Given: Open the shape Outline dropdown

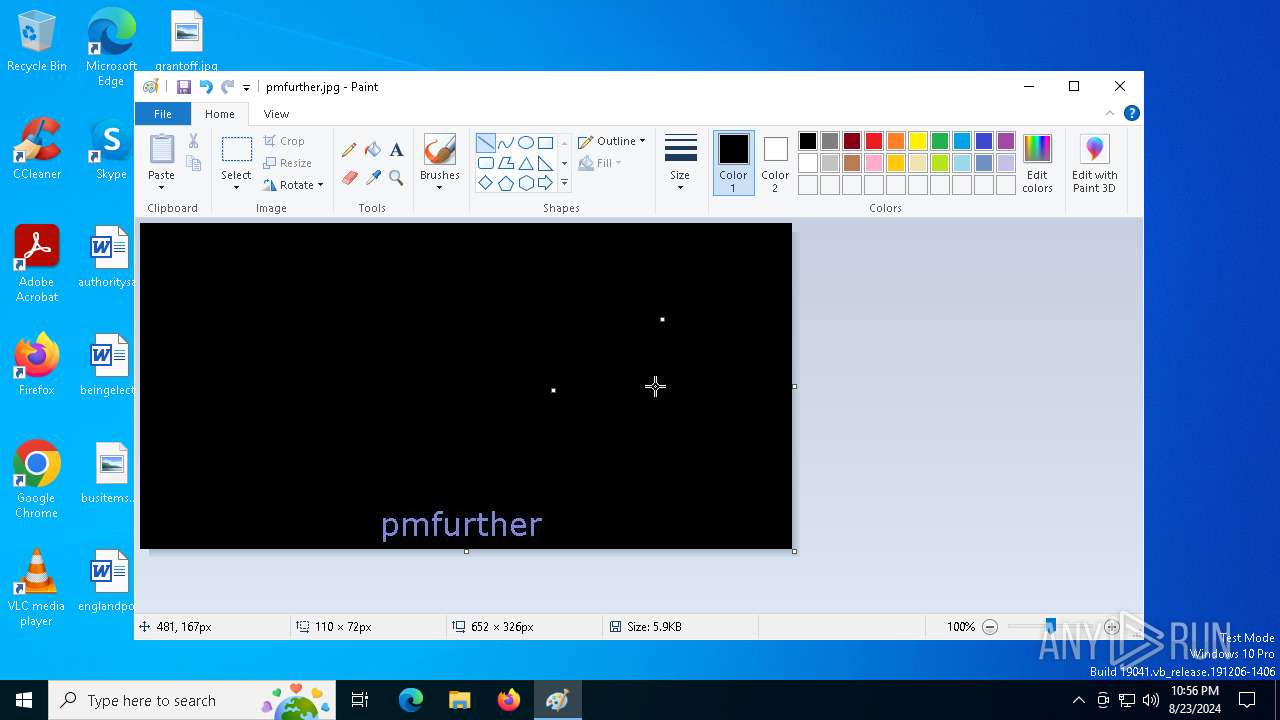Looking at the screenshot, I should tap(612, 141).
